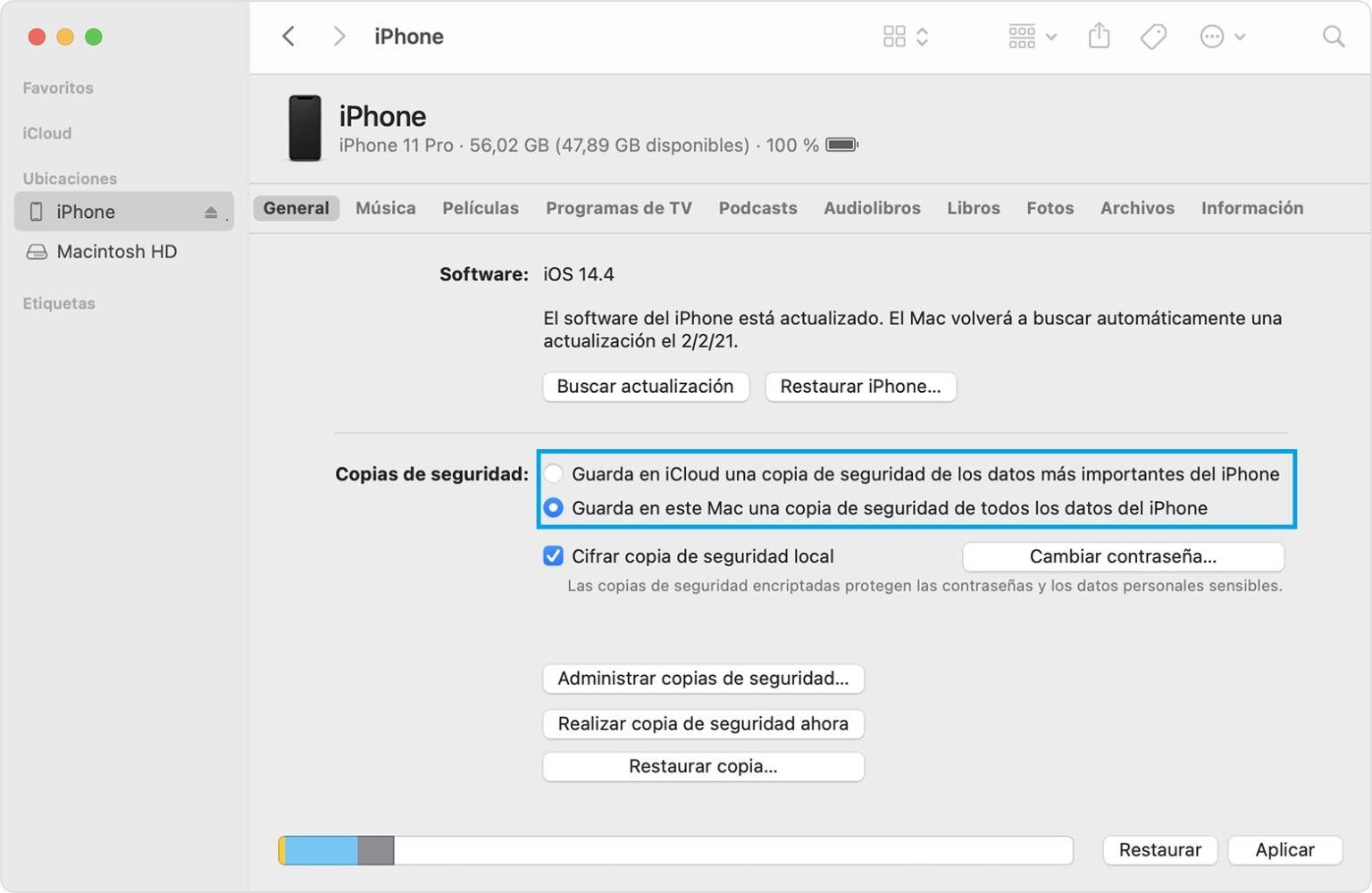Switch to the Archivos tab
Screen dimensions: 1372x893
[1137, 208]
